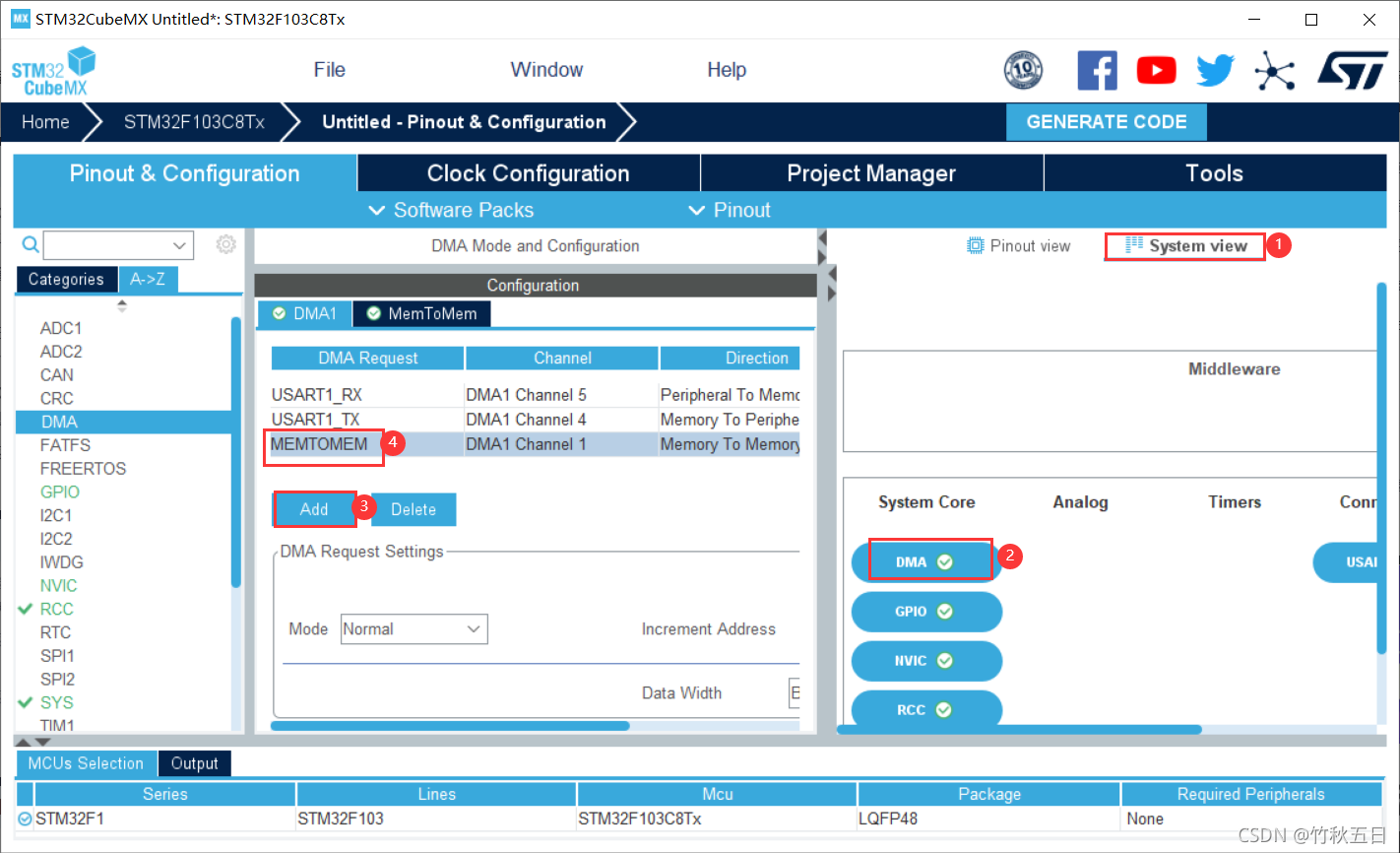
Task: Switch to MCUs Selection tab
Action: [x=86, y=763]
